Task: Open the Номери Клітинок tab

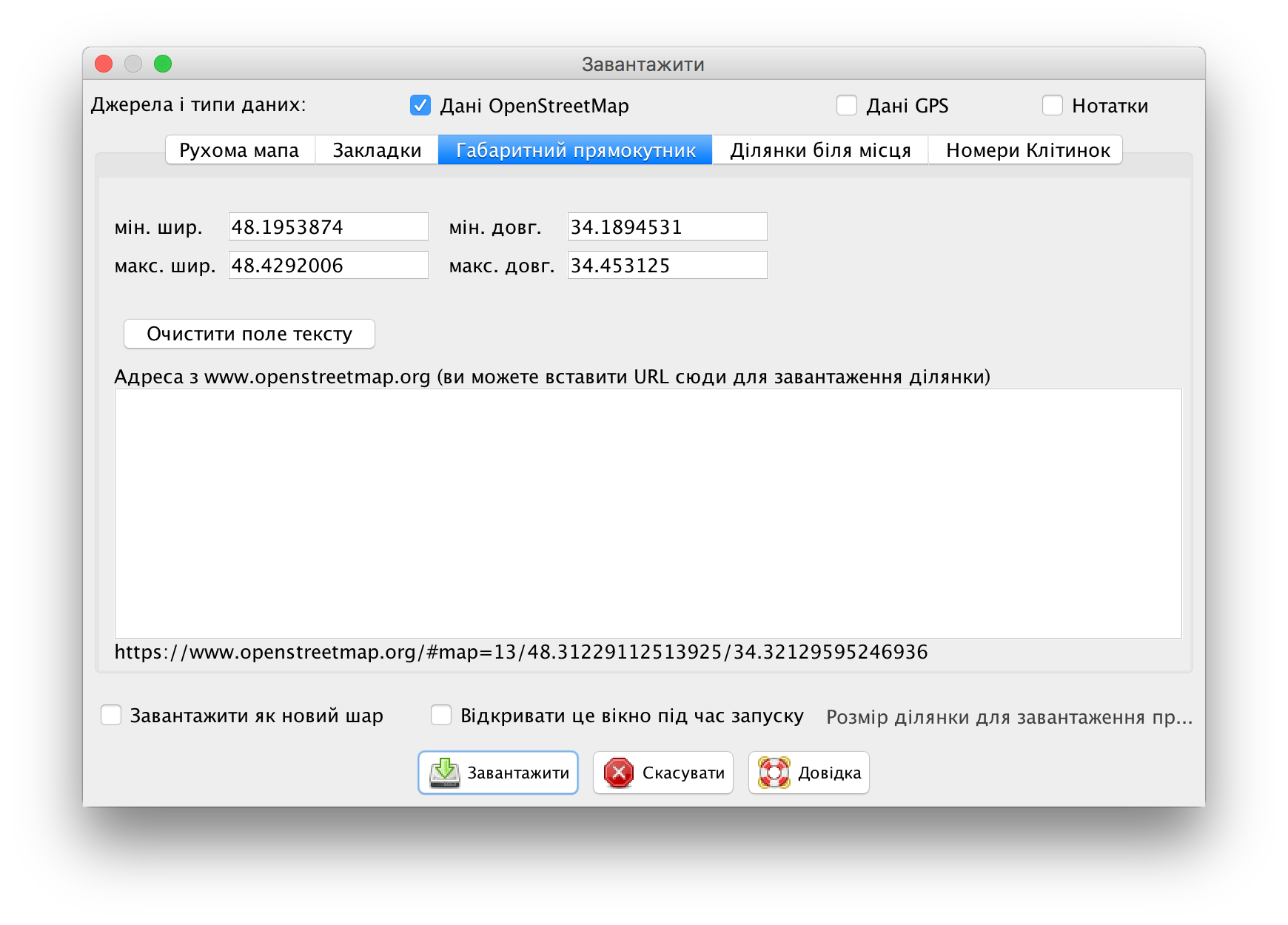Action: tap(1027, 150)
